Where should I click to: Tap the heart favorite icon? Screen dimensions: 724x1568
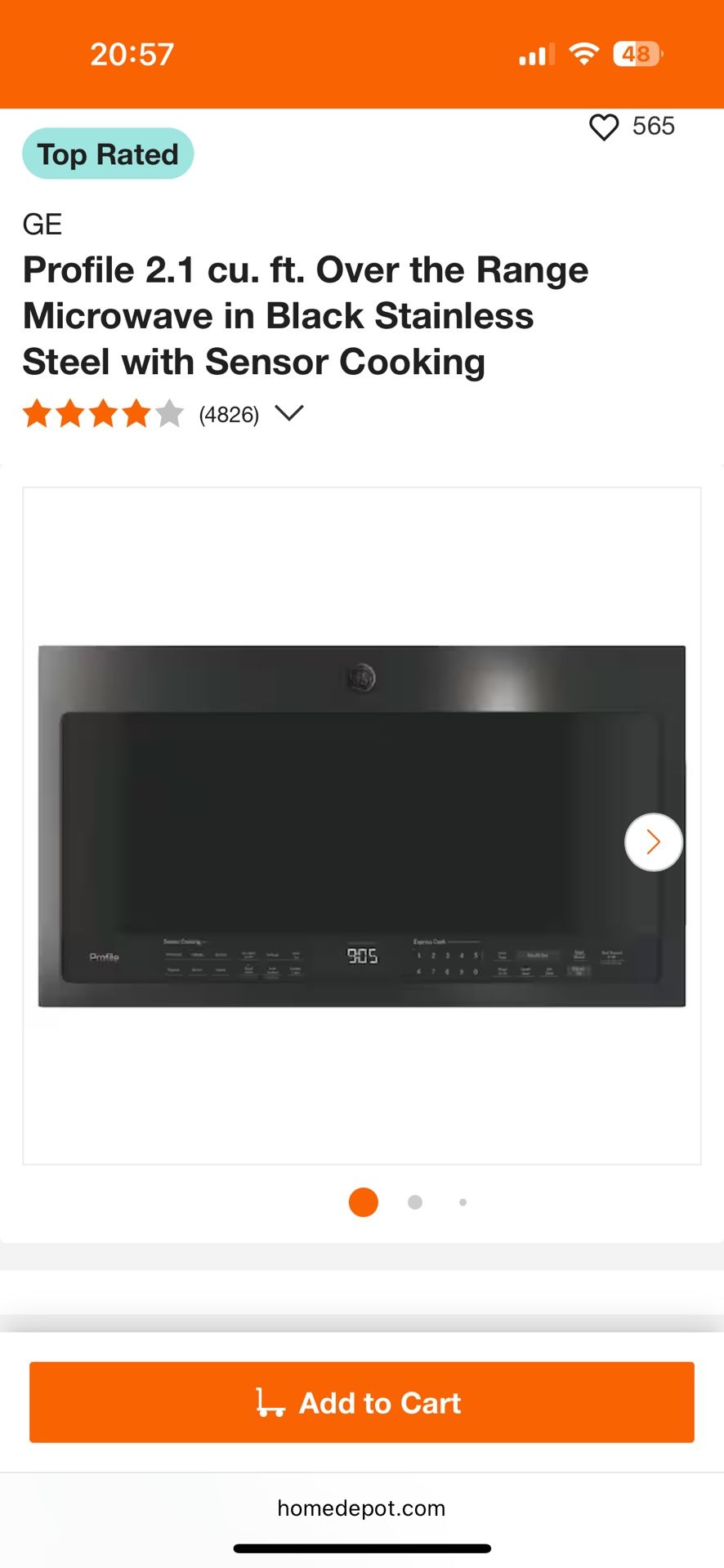point(604,127)
